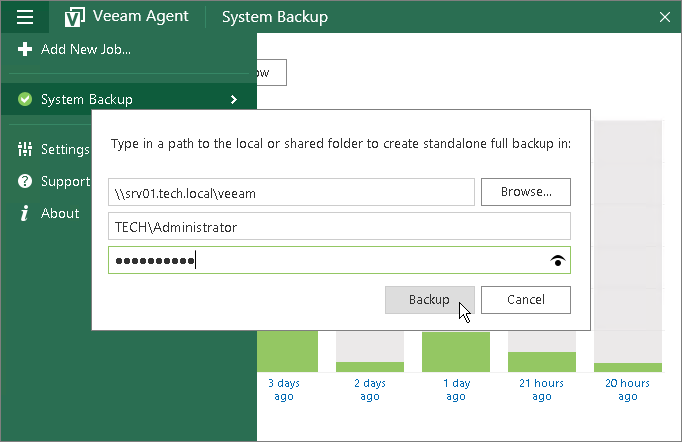Click the Browse... button
The image size is (682, 442).
pyautogui.click(x=525, y=192)
